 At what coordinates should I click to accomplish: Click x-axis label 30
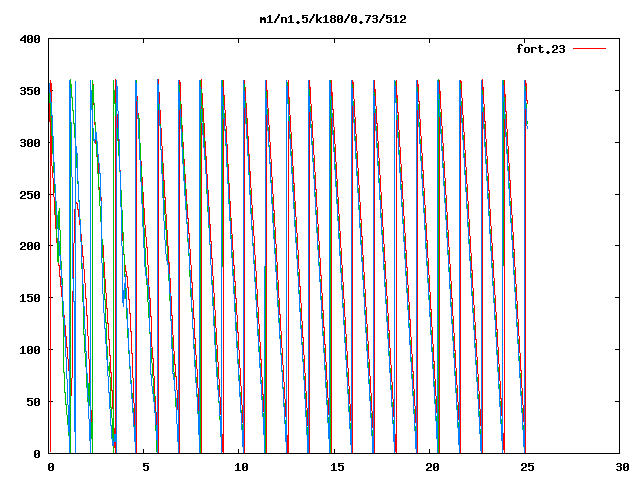(x=622, y=467)
